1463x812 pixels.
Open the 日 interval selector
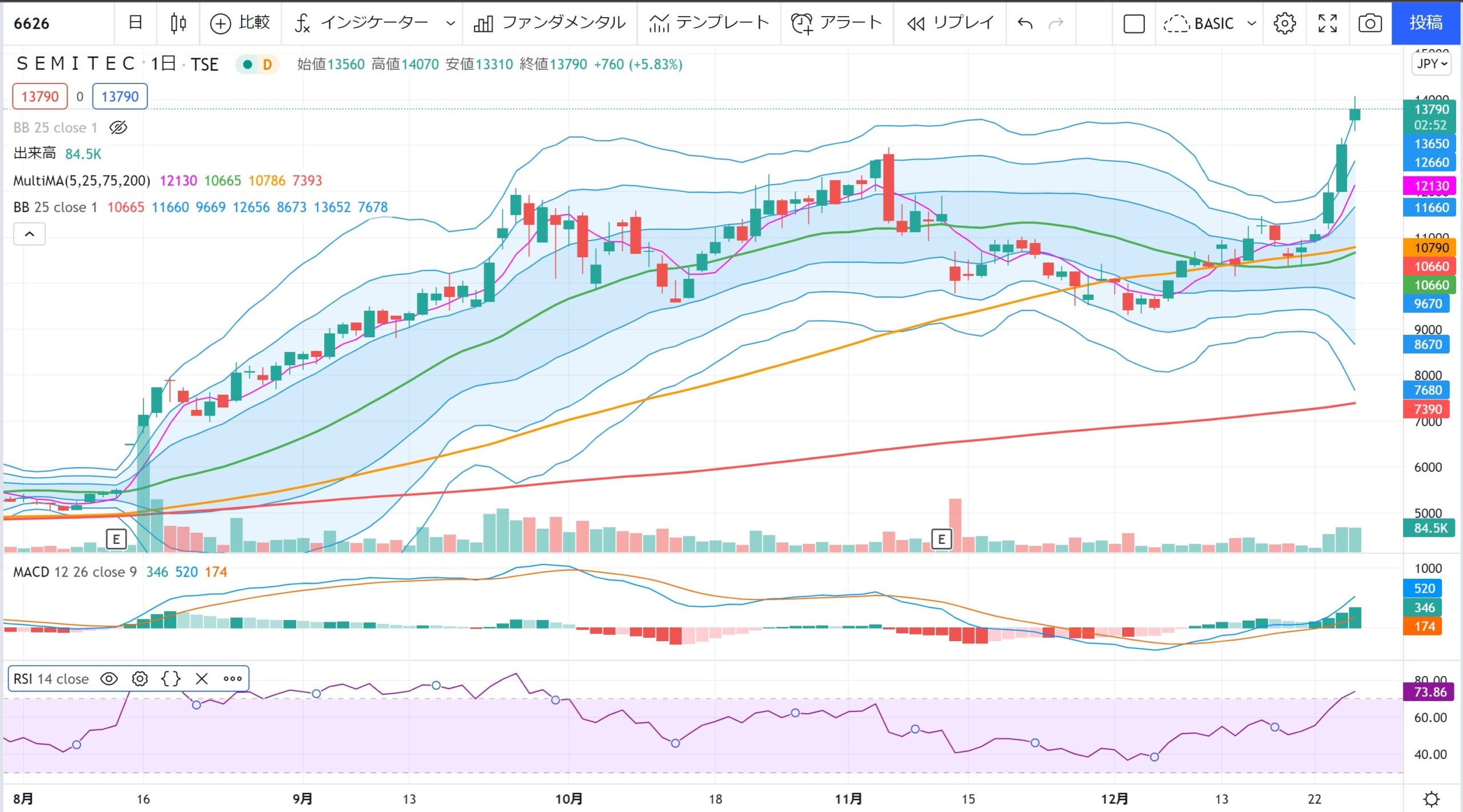[x=135, y=23]
